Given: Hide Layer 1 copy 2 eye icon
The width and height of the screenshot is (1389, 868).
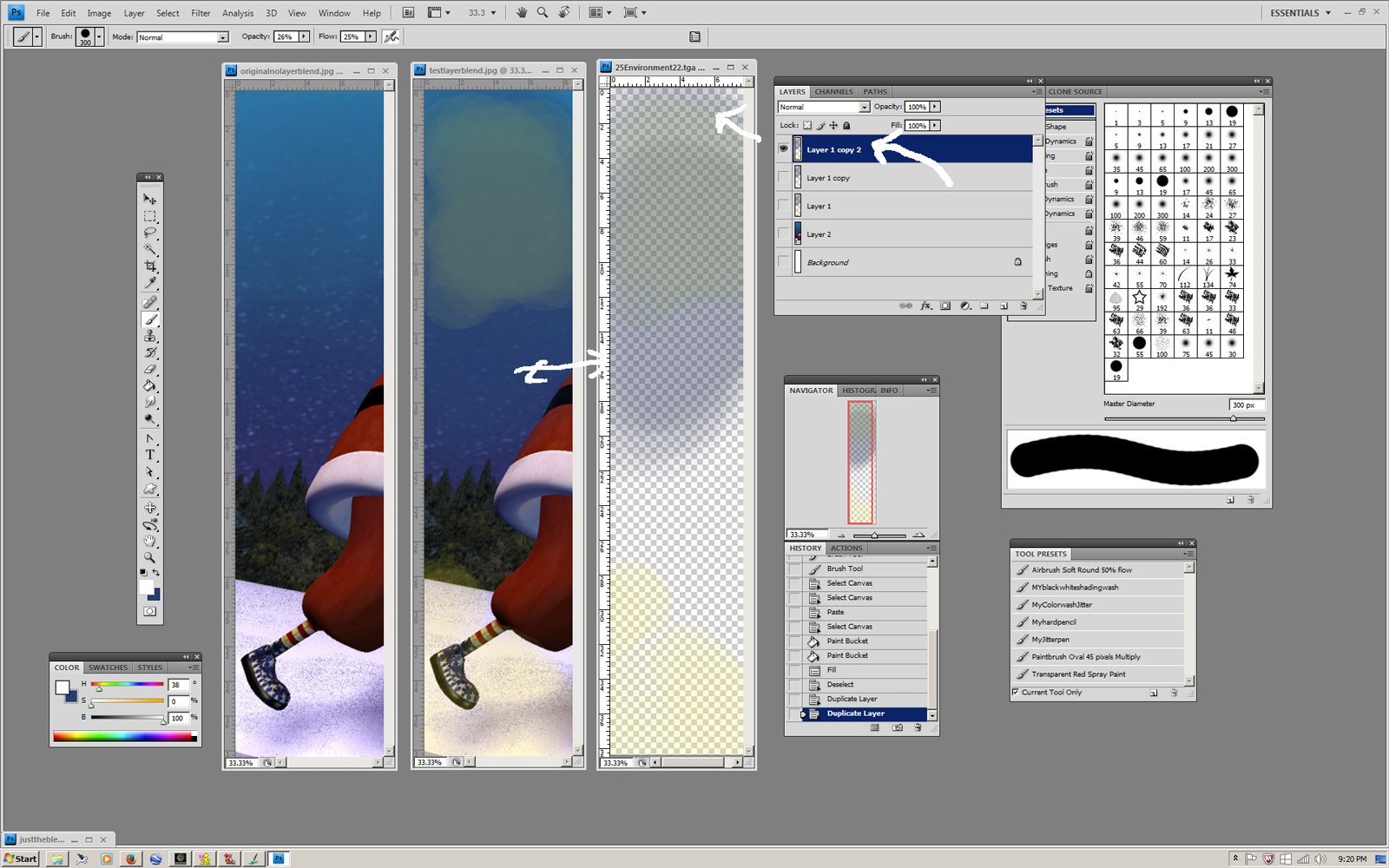Looking at the screenshot, I should pyautogui.click(x=783, y=149).
